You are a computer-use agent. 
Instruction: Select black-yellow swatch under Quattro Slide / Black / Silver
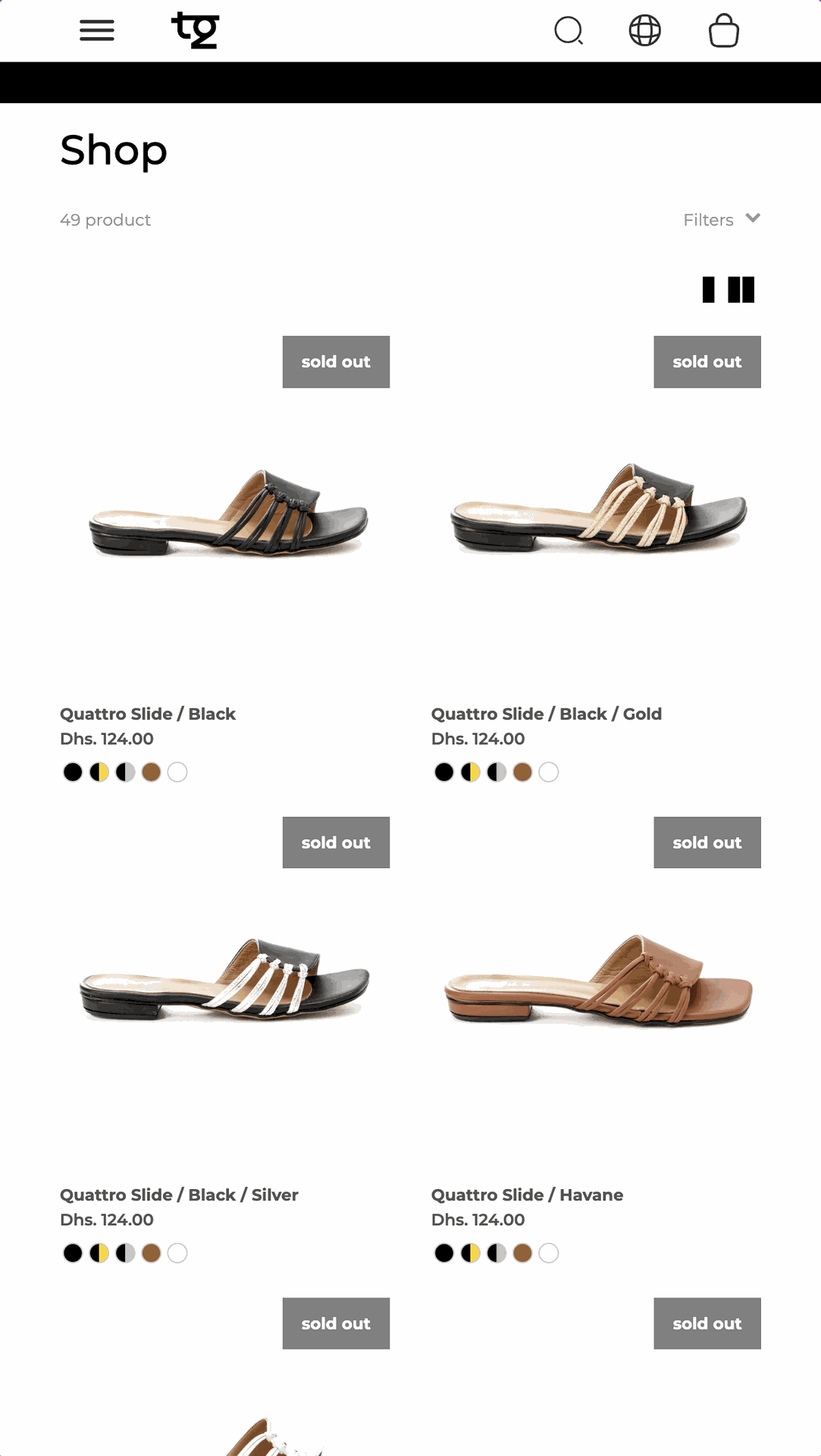tap(99, 1253)
